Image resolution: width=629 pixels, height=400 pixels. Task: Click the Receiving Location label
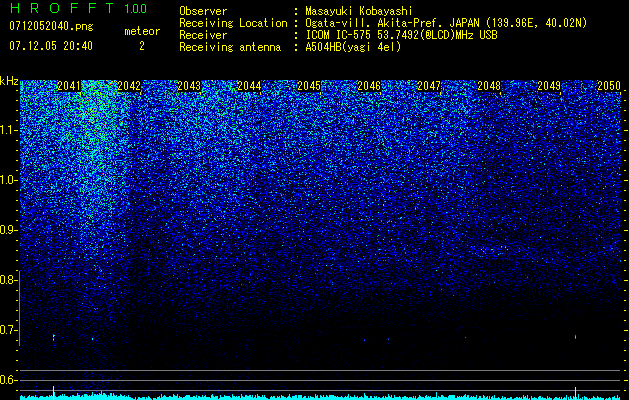pyautogui.click(x=233, y=23)
